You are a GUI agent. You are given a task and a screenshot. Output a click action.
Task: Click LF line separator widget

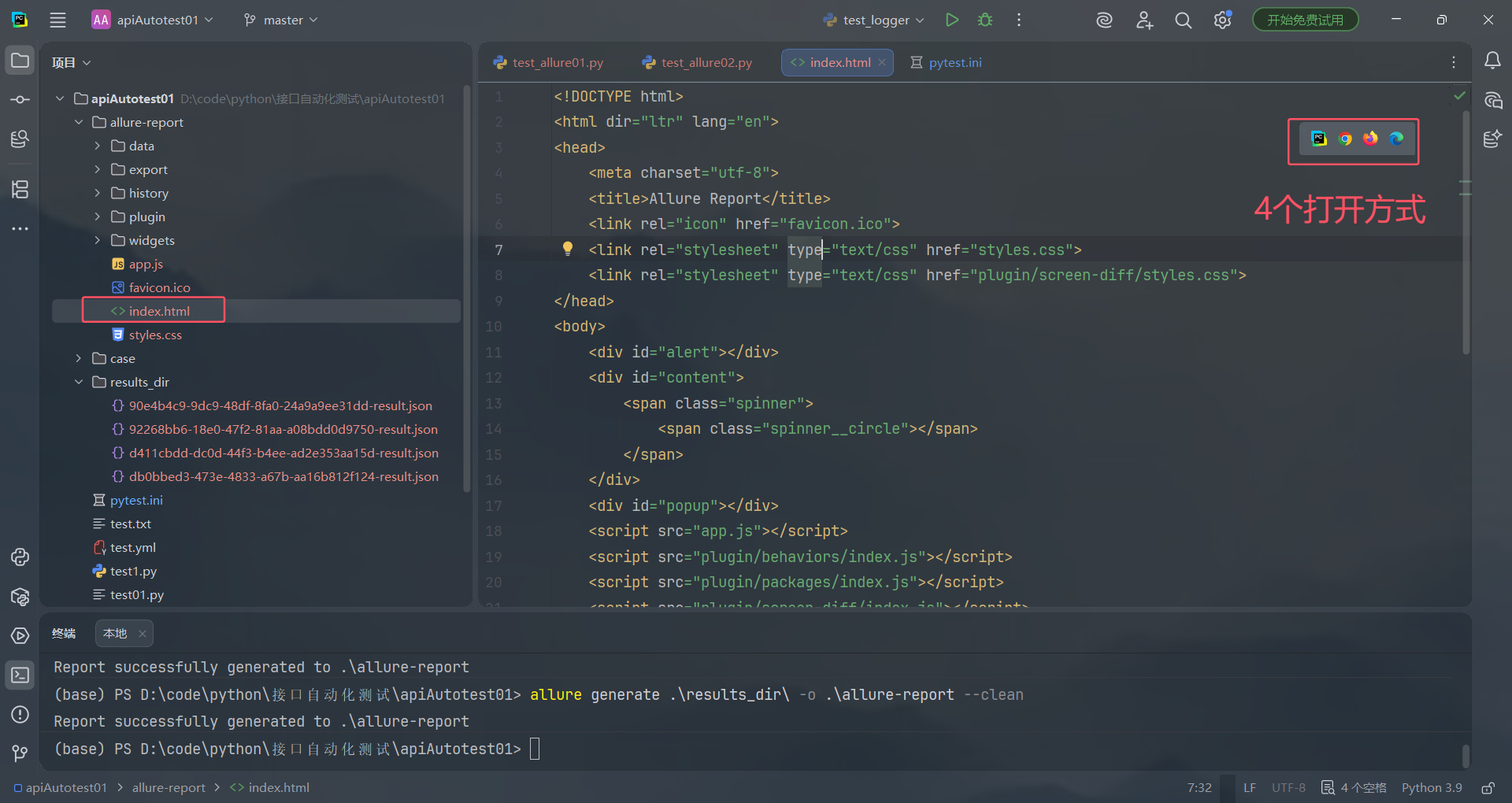pos(1250,788)
